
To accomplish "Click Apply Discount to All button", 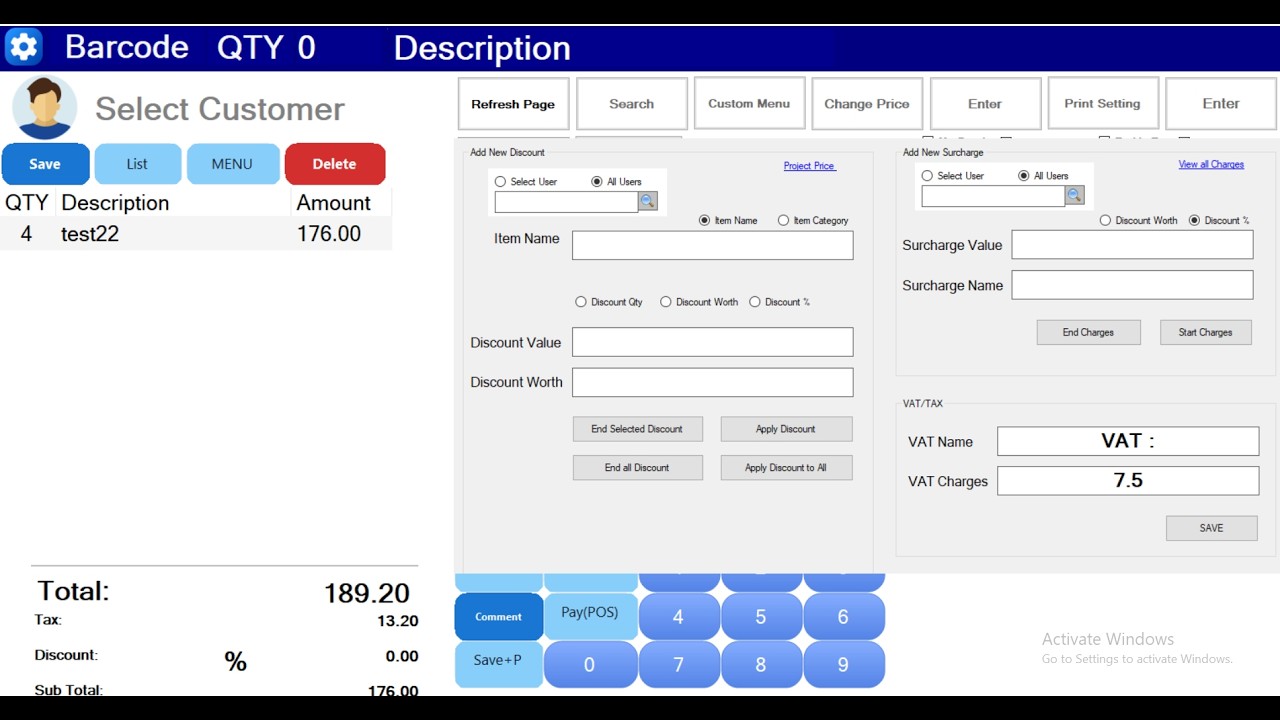I will coord(786,468).
